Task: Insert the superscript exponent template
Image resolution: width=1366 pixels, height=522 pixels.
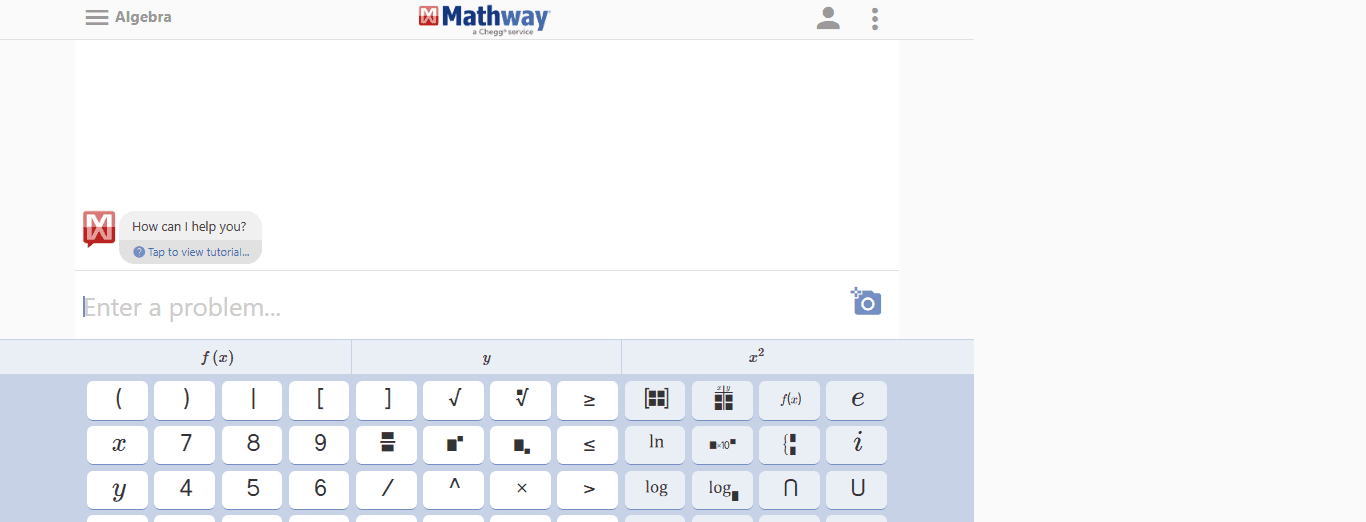Action: 453,445
